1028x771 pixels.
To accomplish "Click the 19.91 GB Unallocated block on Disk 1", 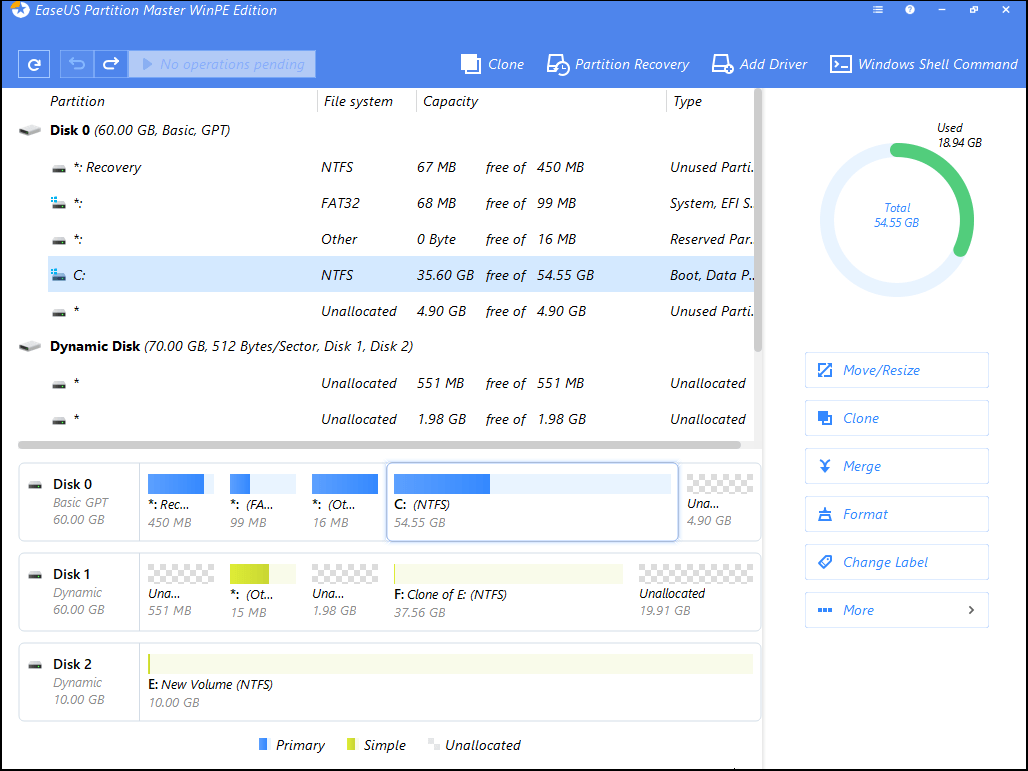I will coord(696,592).
